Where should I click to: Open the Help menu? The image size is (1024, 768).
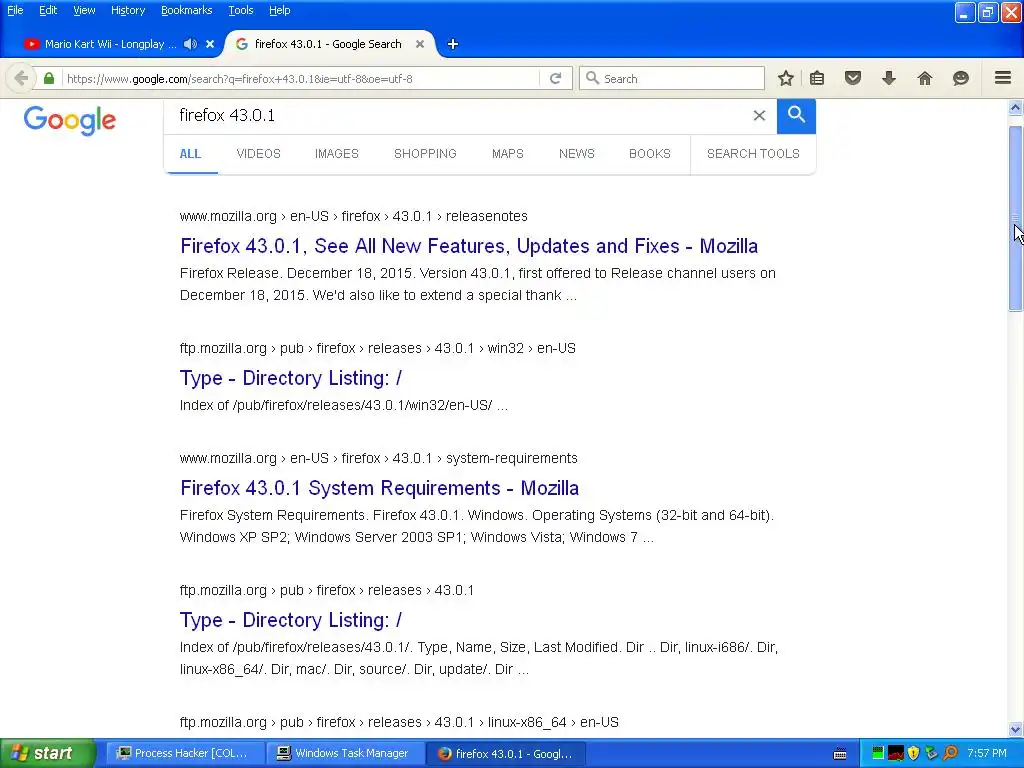pos(280,10)
